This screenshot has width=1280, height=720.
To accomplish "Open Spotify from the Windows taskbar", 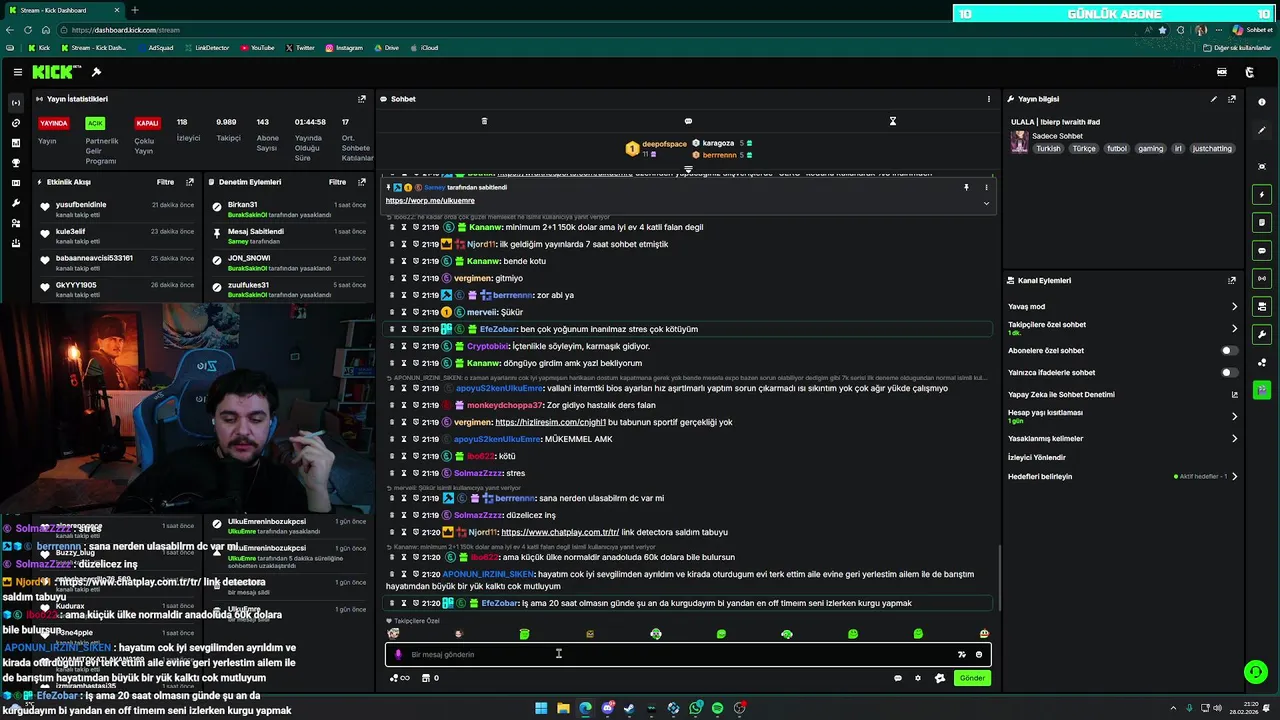I will tap(717, 708).
